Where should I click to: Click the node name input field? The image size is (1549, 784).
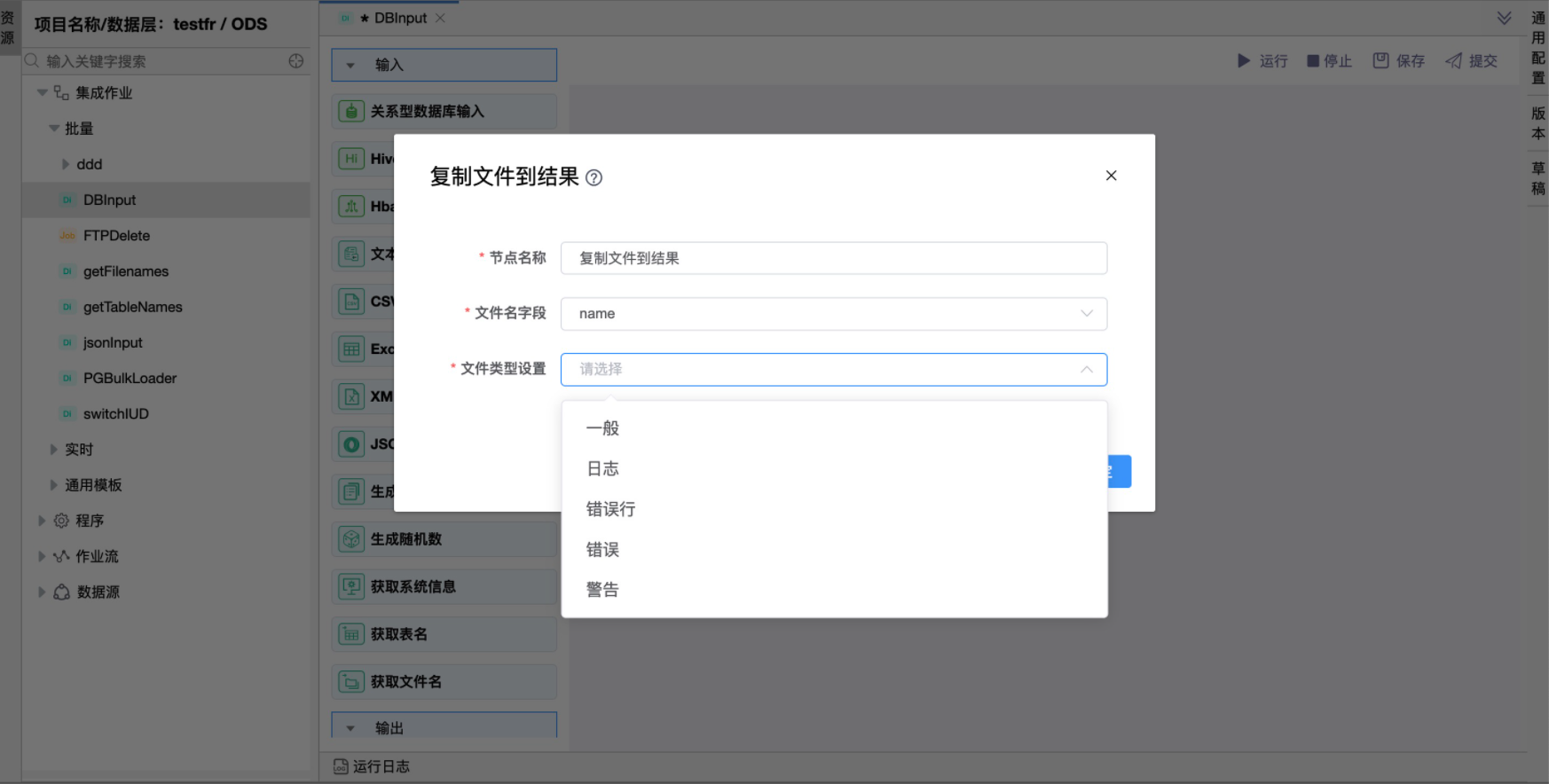[833, 258]
